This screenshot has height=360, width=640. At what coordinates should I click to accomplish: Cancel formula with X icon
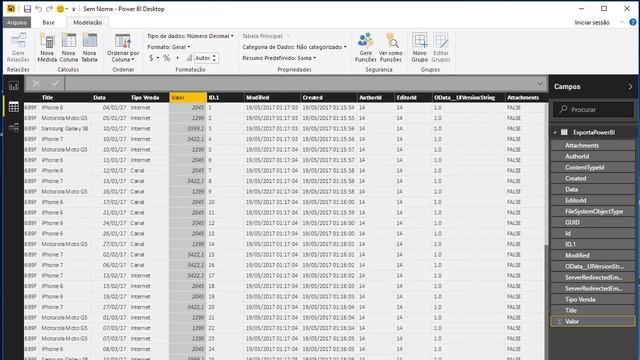point(36,84)
